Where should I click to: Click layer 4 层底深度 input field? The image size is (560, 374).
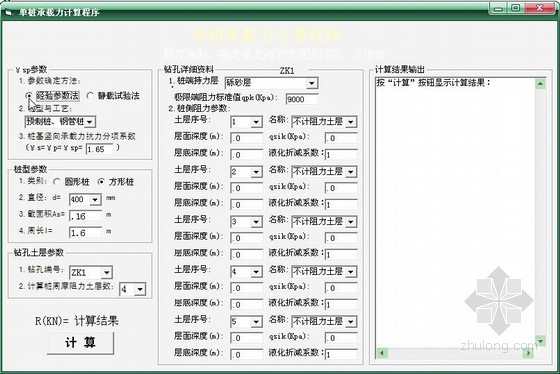point(246,305)
